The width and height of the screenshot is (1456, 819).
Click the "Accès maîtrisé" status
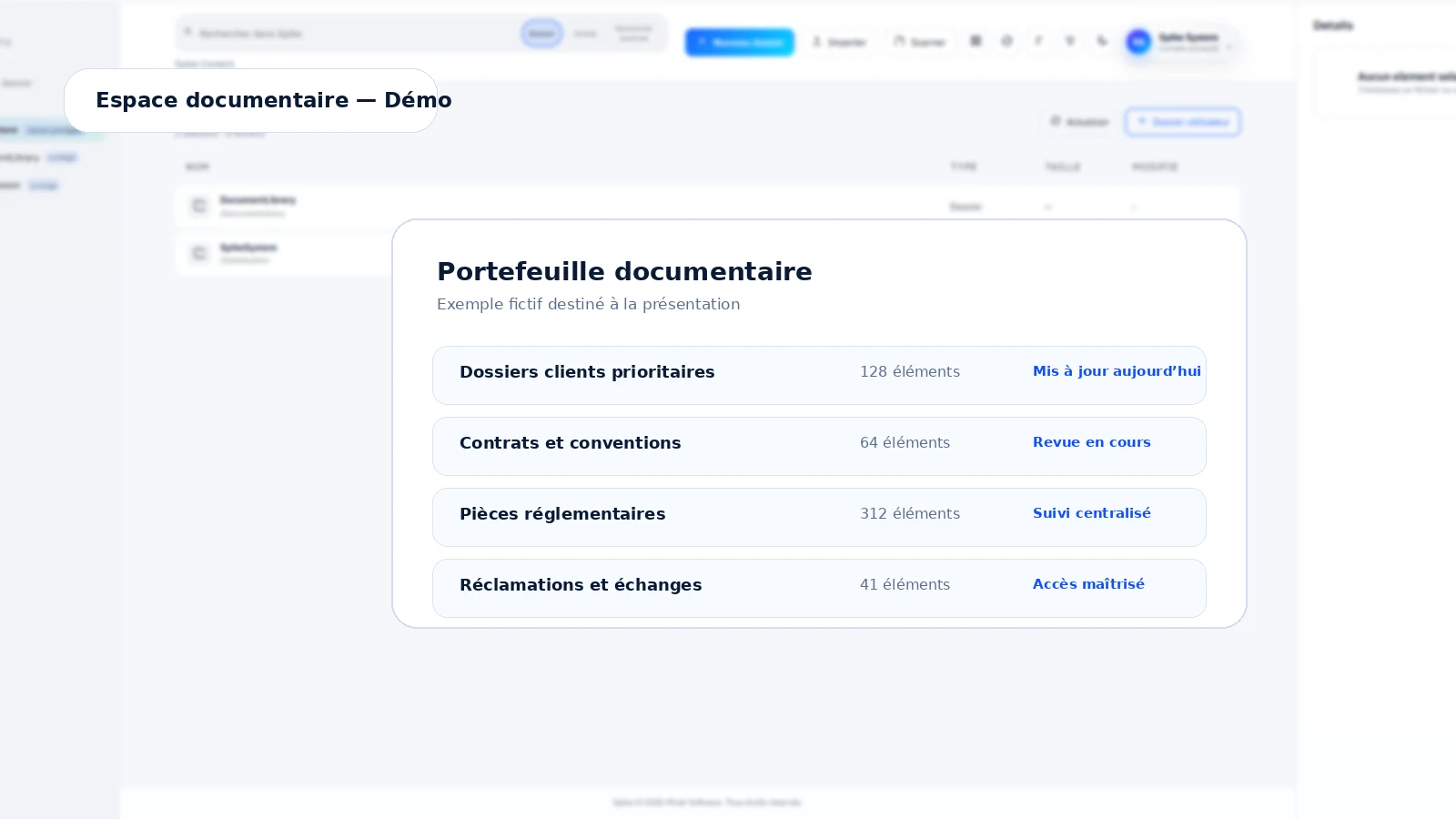point(1088,584)
